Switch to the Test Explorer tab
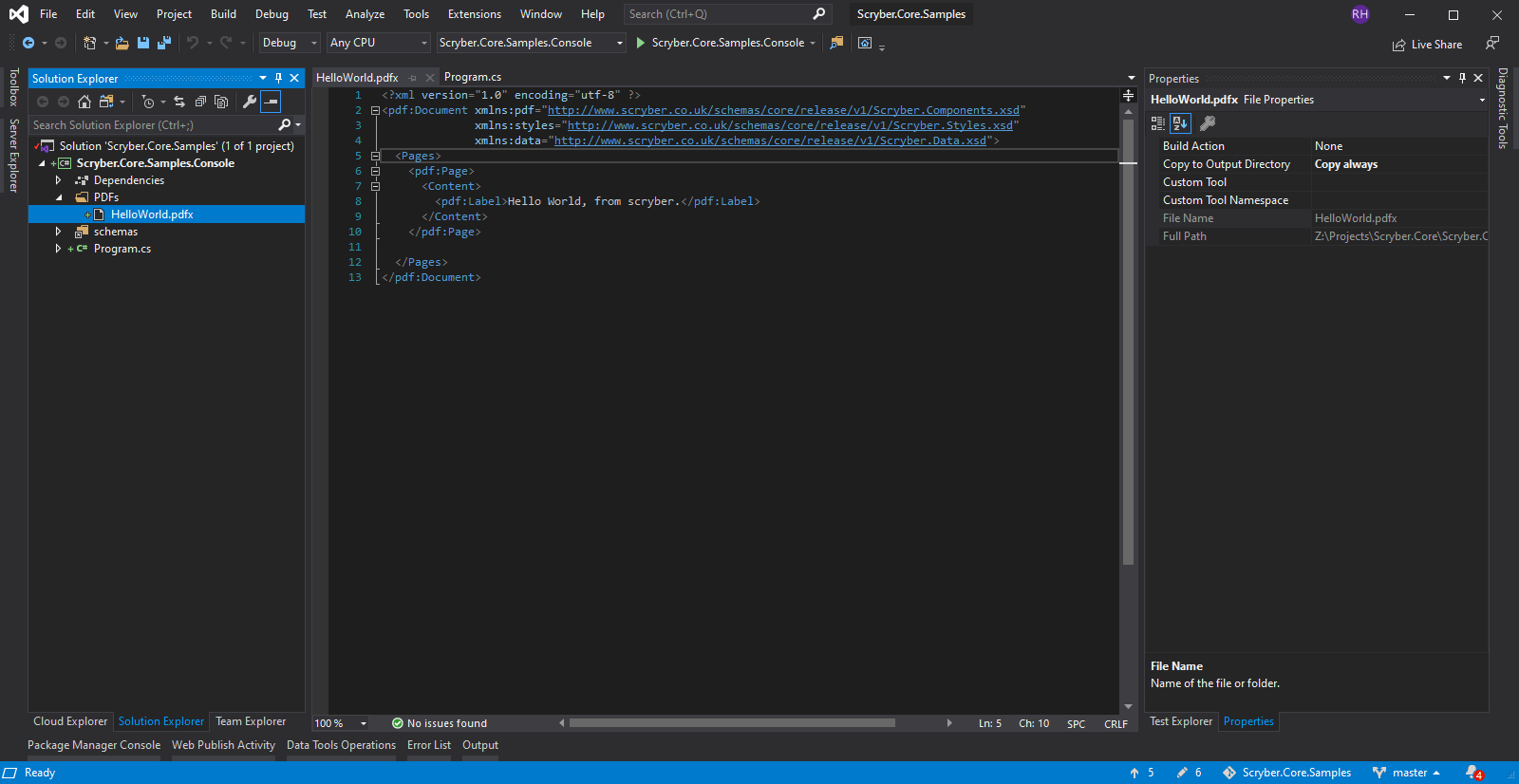This screenshot has height=784, width=1519. (x=1181, y=721)
